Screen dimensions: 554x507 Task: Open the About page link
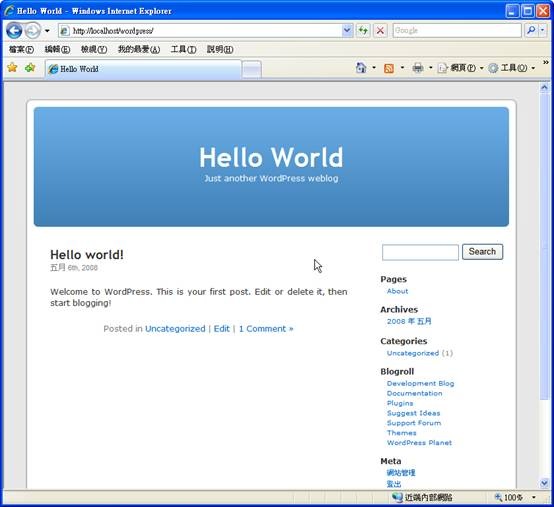(x=397, y=291)
